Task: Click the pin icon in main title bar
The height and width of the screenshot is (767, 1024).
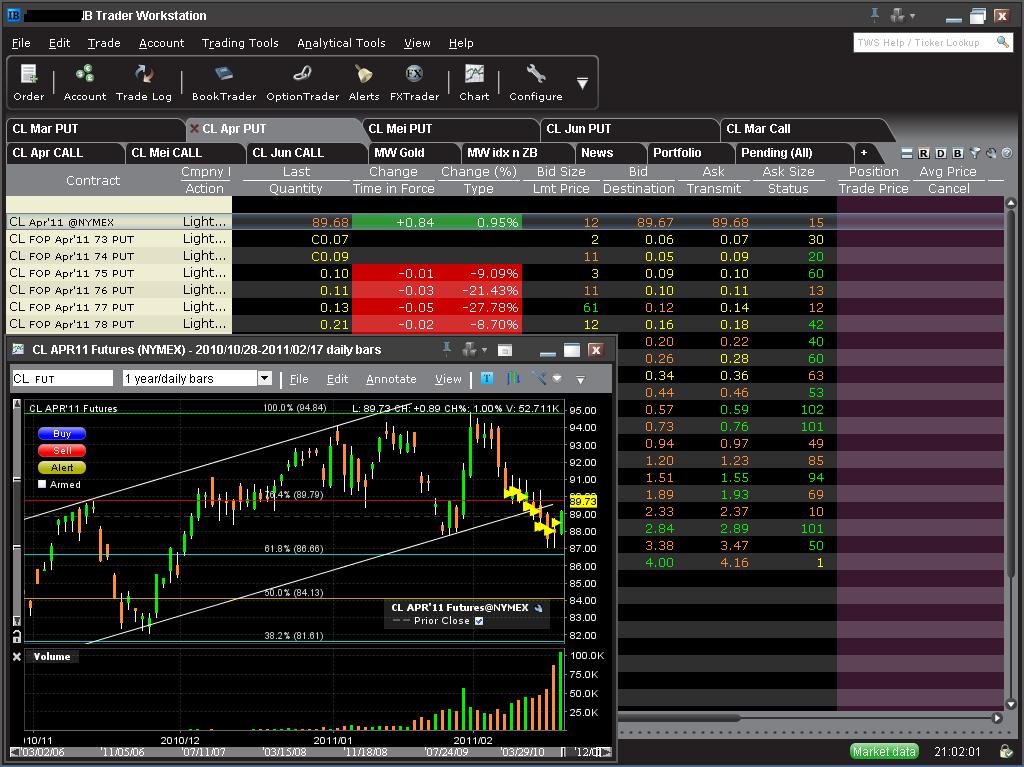Action: (x=875, y=14)
